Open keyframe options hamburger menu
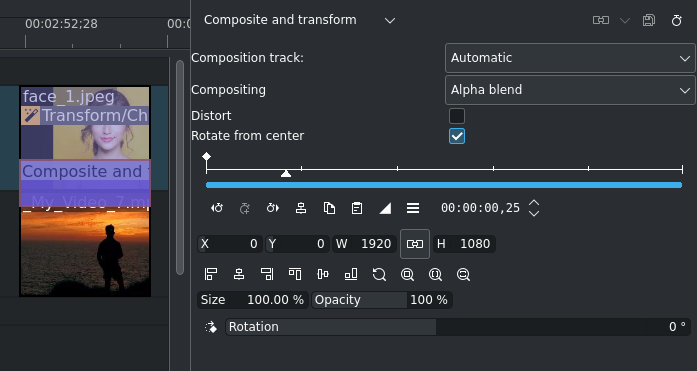The width and height of the screenshot is (697, 371). 413,208
